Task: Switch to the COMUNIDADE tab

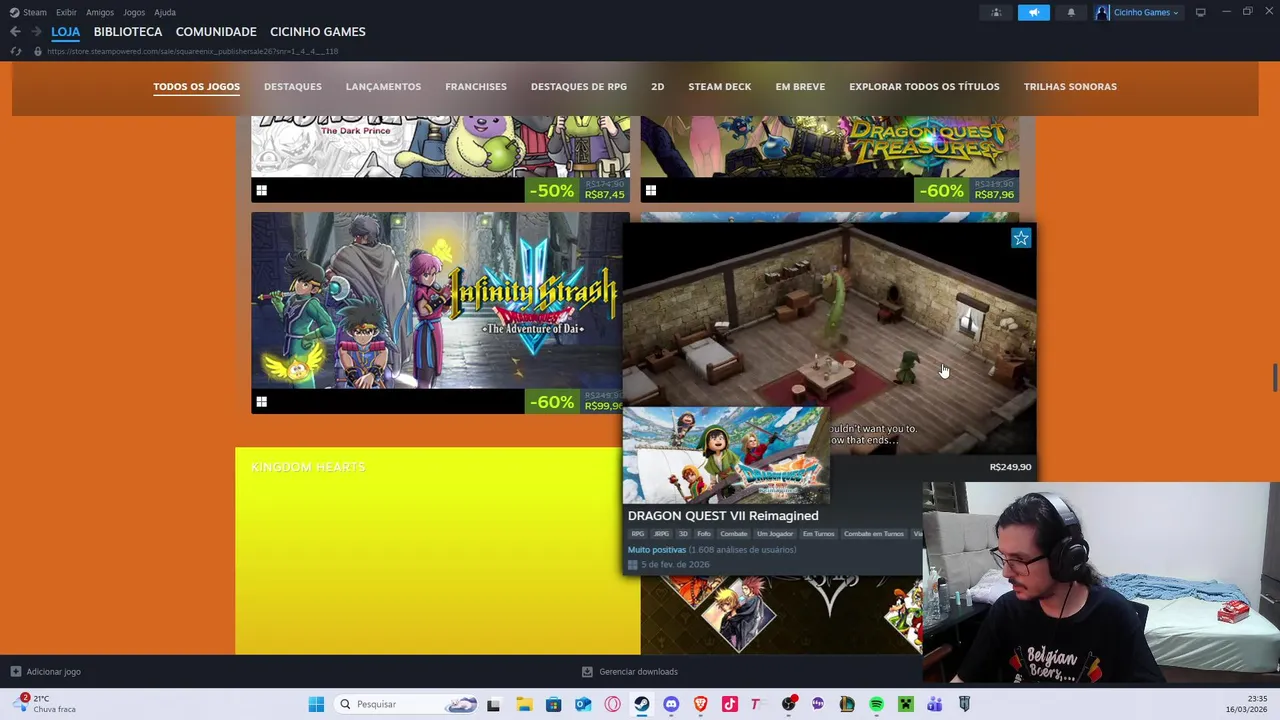Action: (x=216, y=32)
